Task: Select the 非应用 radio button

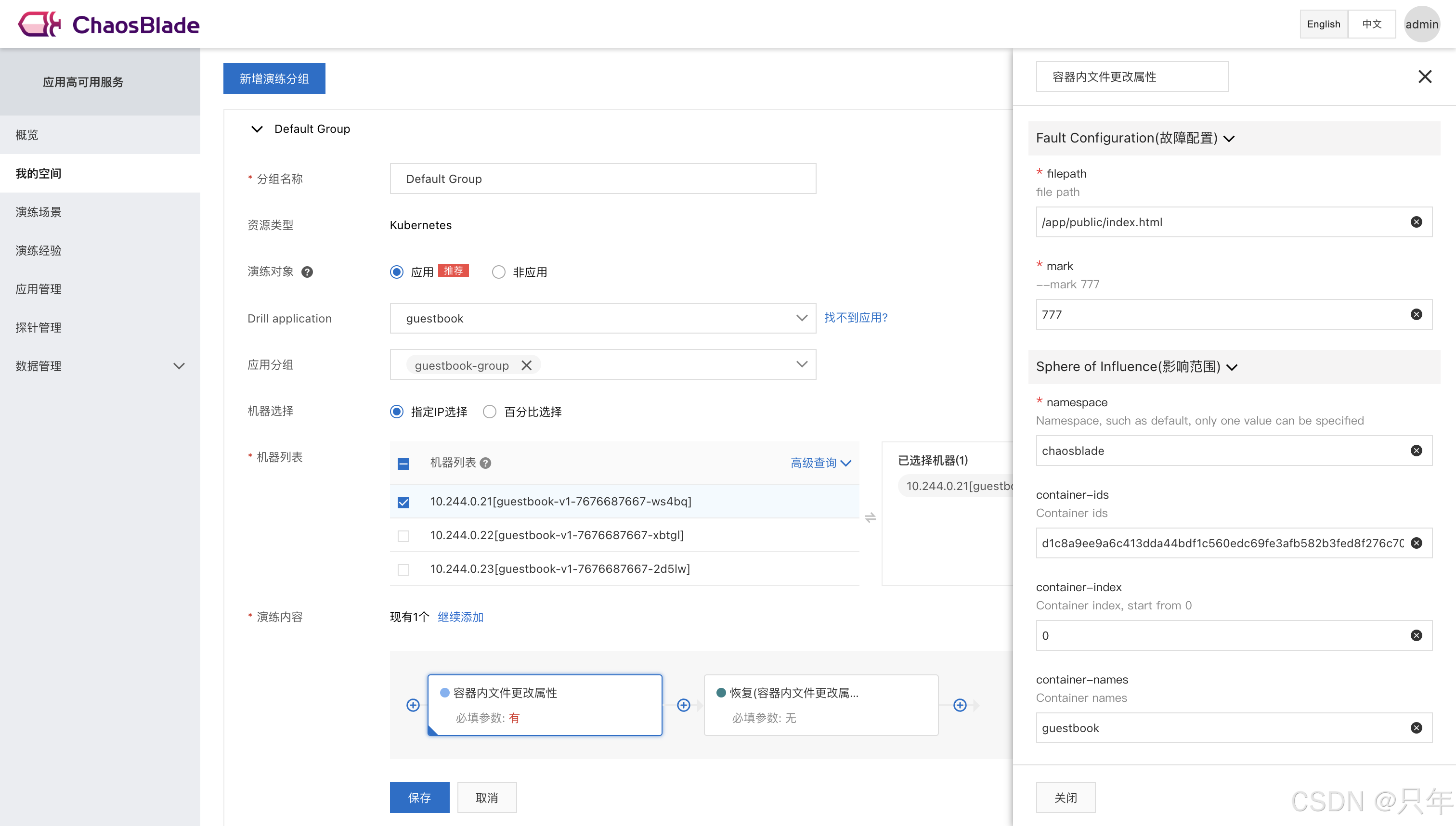Action: pos(498,272)
